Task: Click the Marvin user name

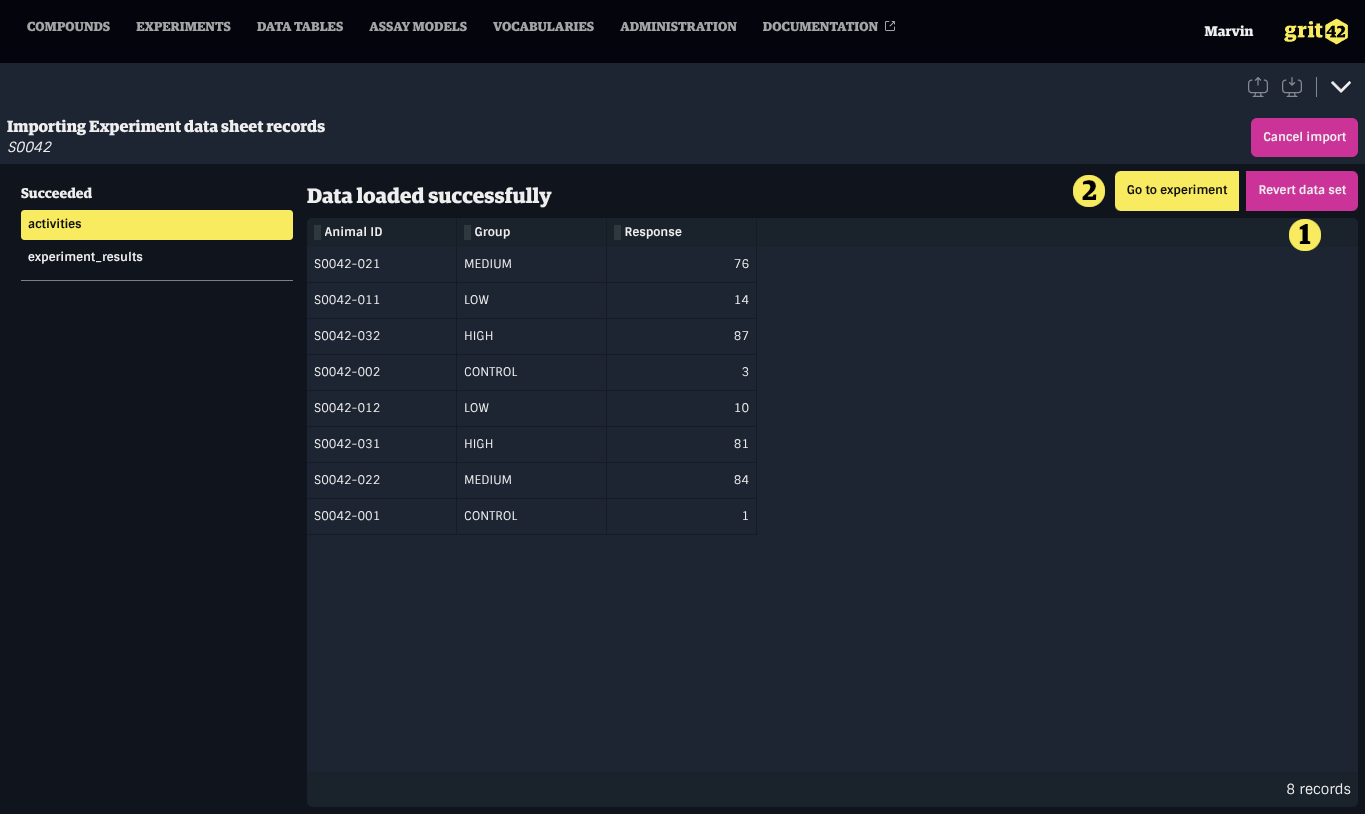Action: click(1228, 31)
